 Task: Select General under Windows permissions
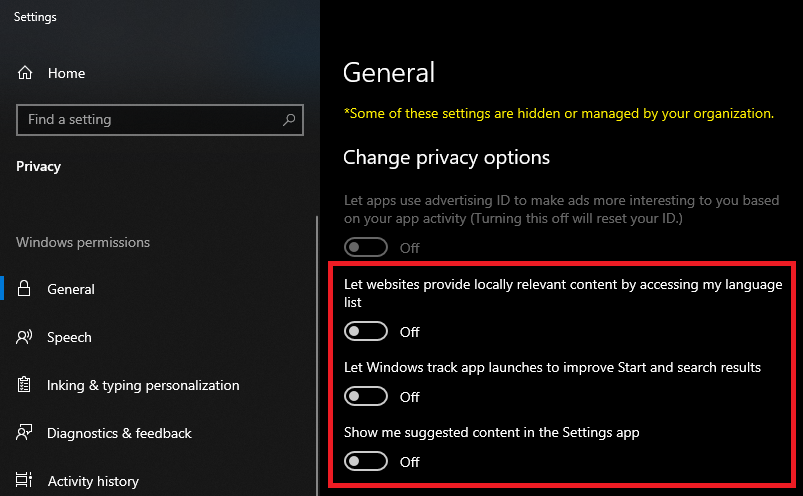click(x=71, y=289)
